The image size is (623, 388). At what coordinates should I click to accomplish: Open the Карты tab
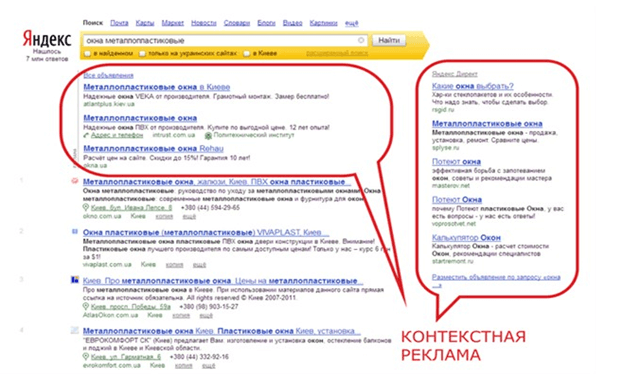[x=145, y=23]
